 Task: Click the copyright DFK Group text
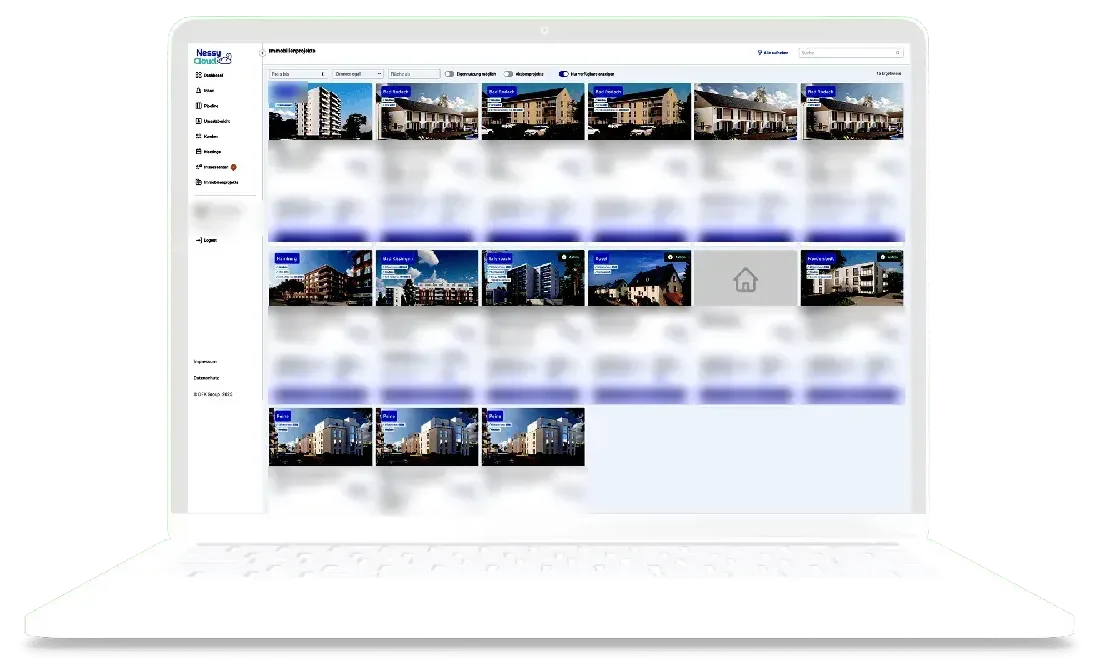(213, 394)
